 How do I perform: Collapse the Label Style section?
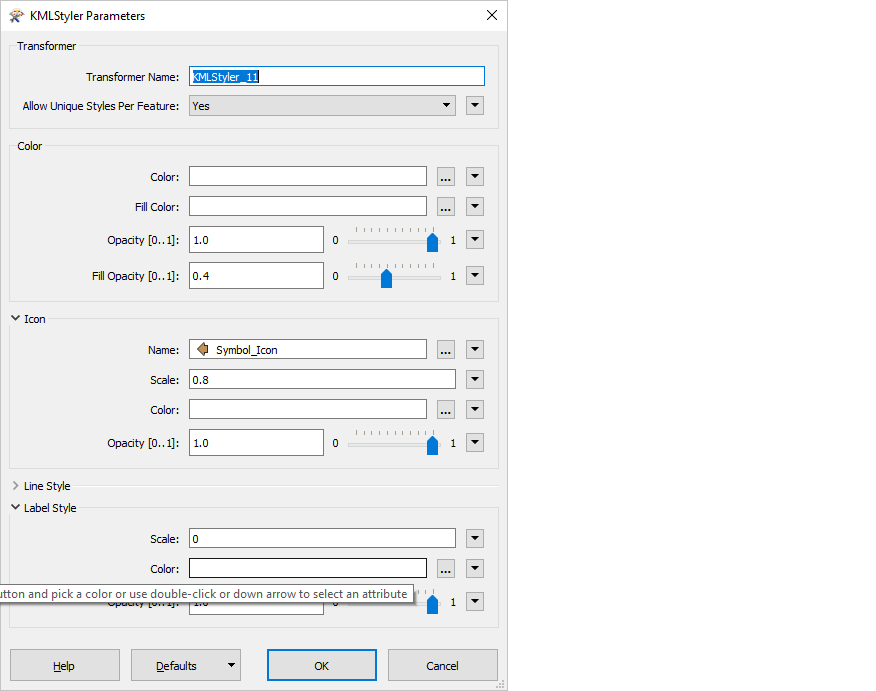point(16,508)
